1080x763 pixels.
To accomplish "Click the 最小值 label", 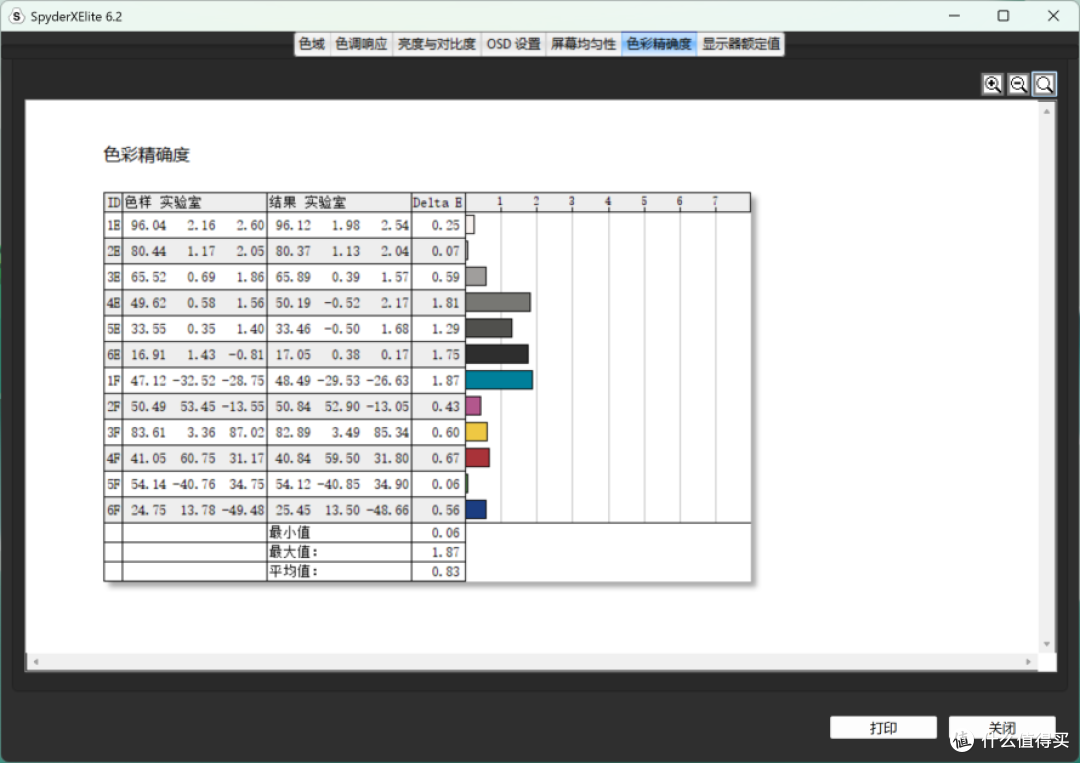I will (x=290, y=532).
